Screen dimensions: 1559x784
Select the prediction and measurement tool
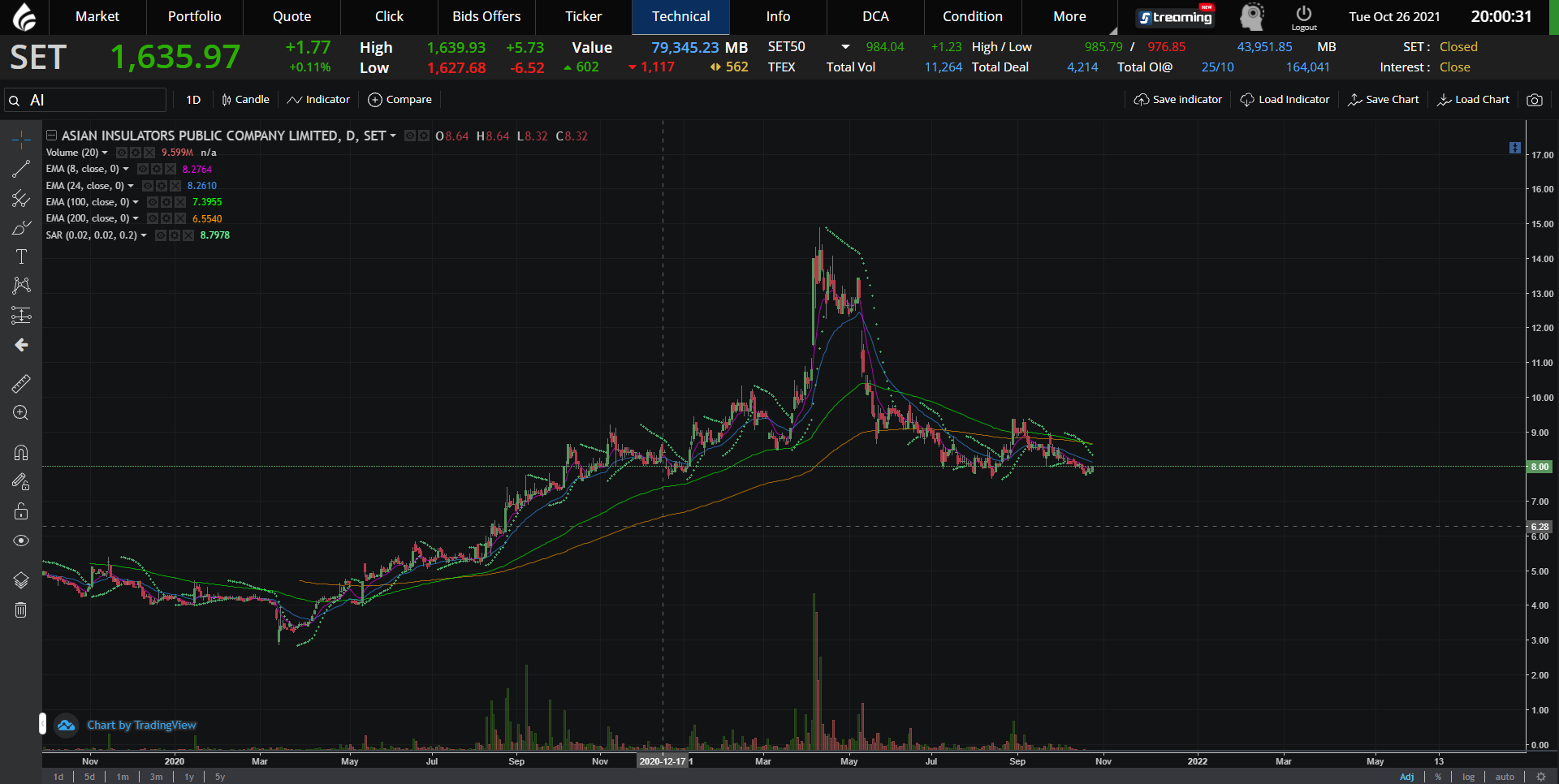(21, 315)
